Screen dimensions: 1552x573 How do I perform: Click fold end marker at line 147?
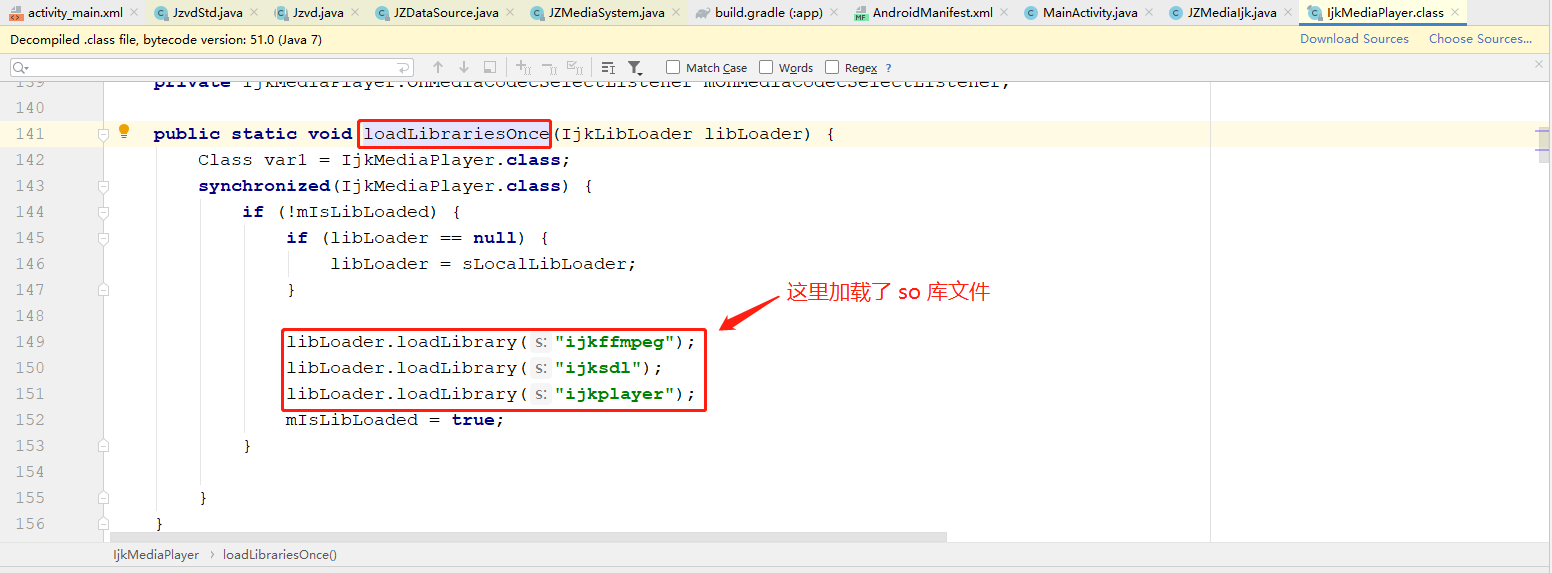103,290
